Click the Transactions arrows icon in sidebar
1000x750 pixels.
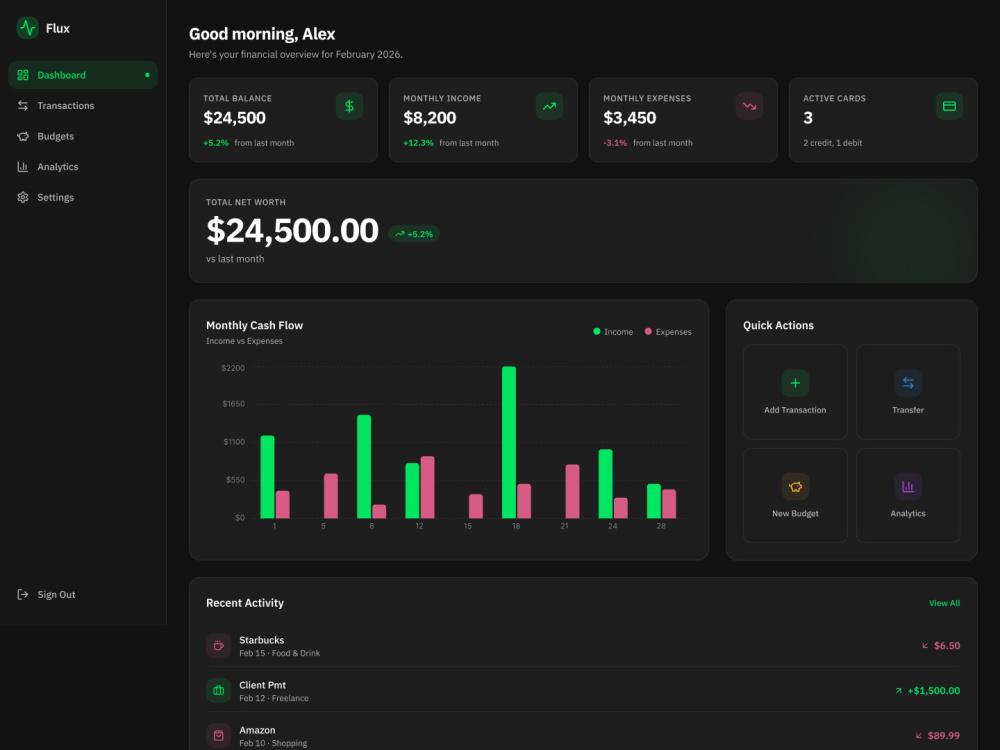pyautogui.click(x=23, y=106)
